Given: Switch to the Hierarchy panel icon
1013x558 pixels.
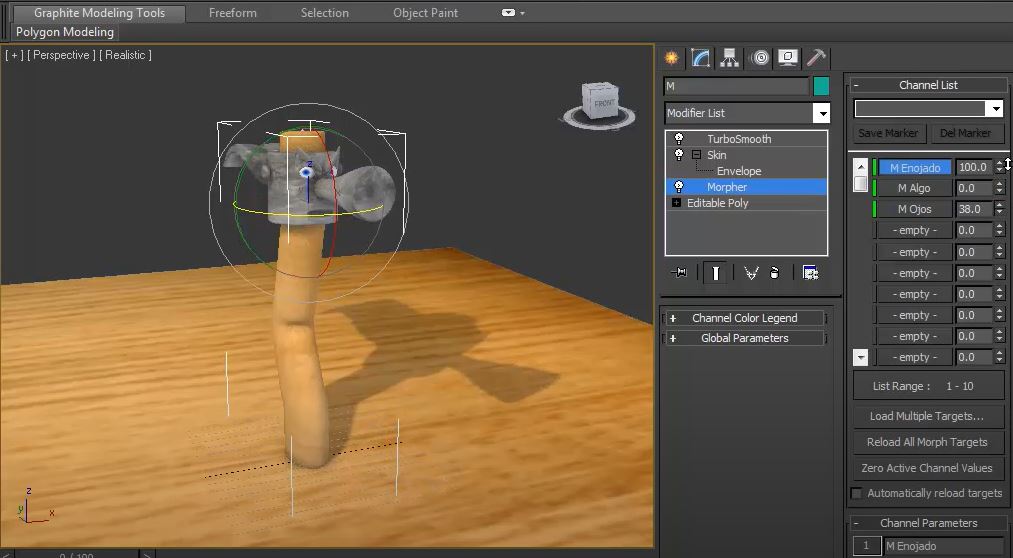Looking at the screenshot, I should [x=730, y=58].
